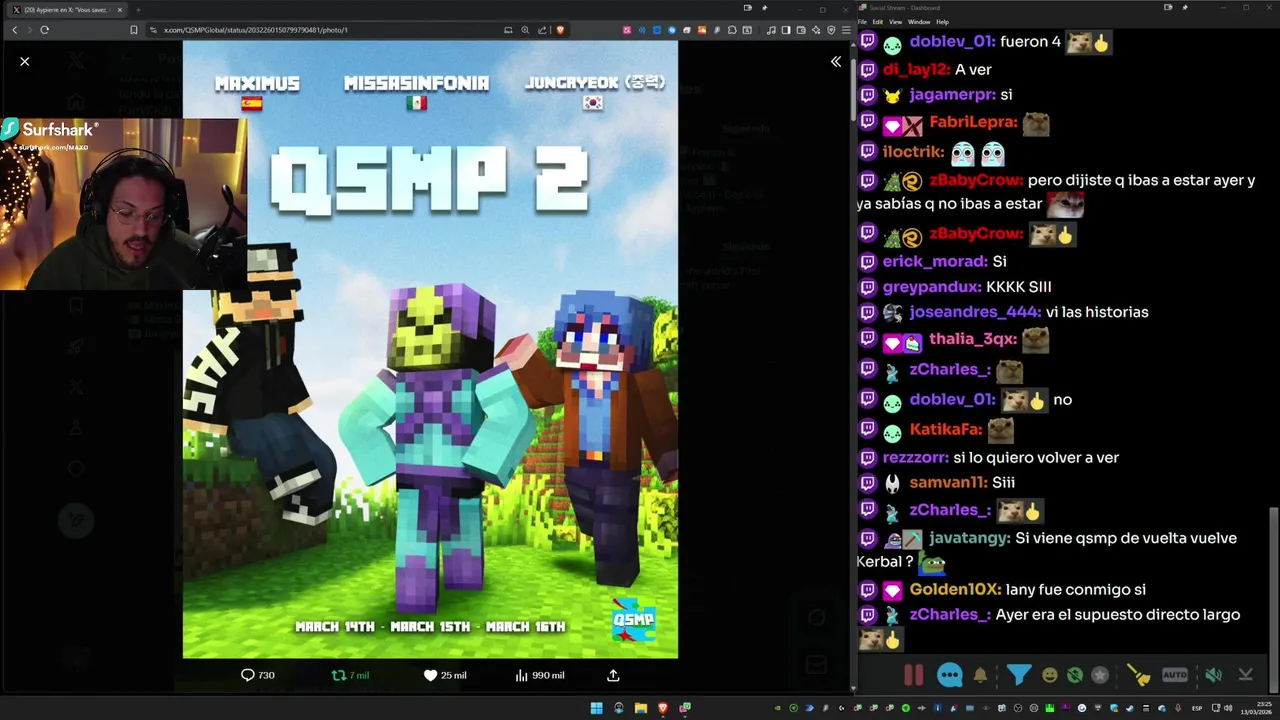Open File Explorer from the taskbar
This screenshot has height=720, width=1280.
point(640,708)
